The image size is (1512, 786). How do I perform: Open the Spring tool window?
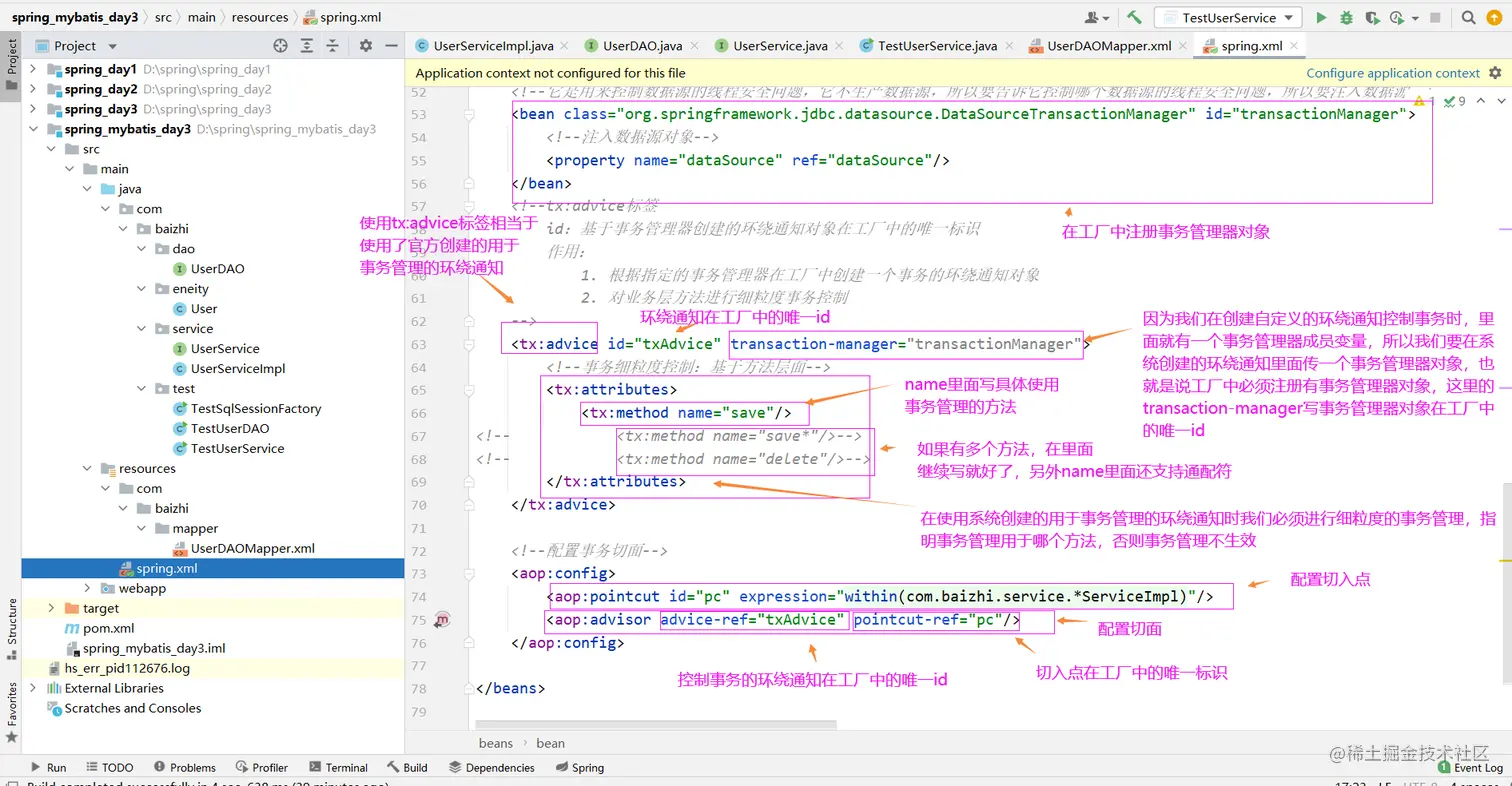[x=579, y=767]
